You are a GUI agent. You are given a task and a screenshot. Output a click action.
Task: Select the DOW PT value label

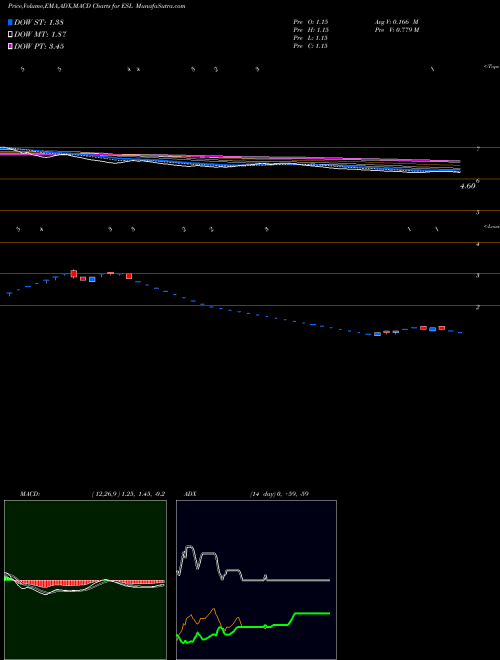pyautogui.click(x=39, y=46)
